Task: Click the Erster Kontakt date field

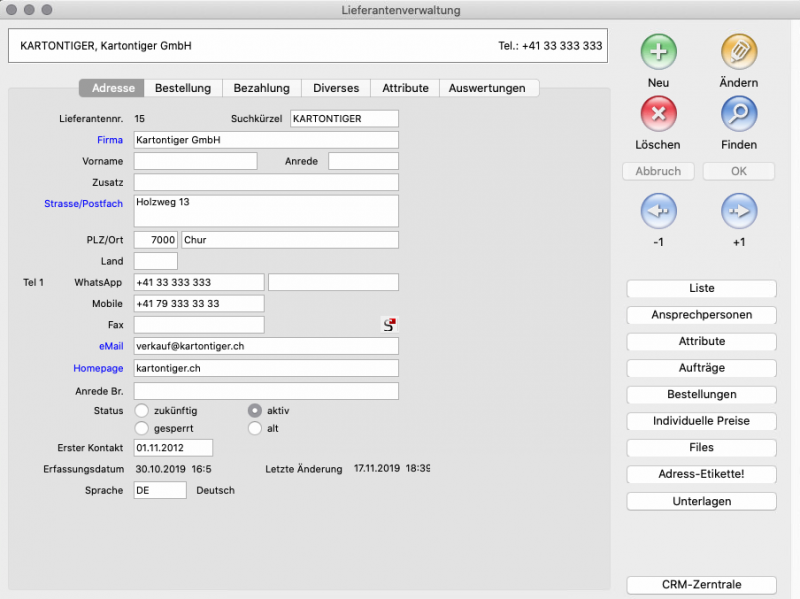Action: point(173,448)
